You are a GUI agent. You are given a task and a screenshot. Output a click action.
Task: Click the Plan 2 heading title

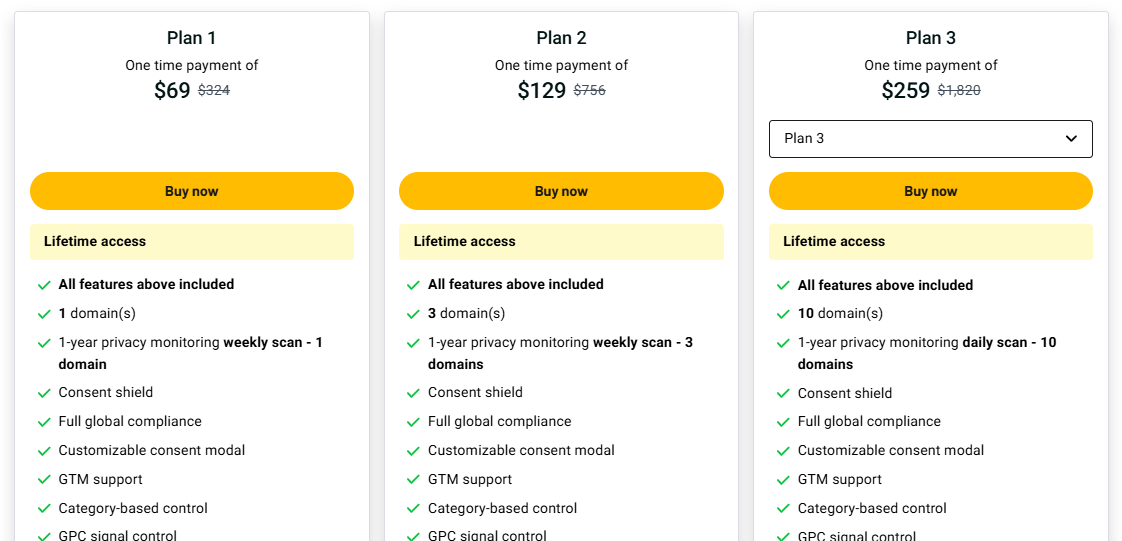click(561, 38)
